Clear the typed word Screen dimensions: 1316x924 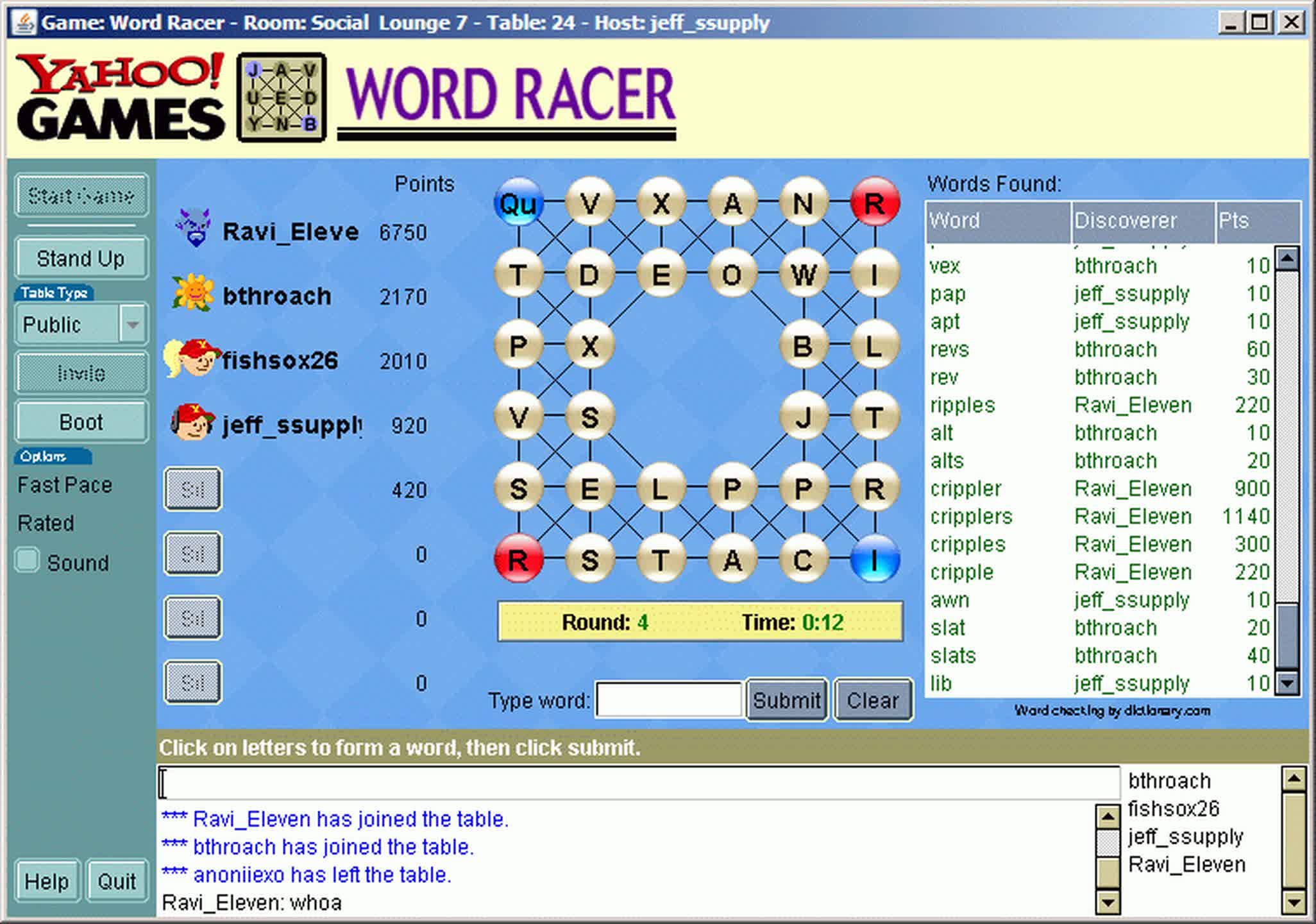[873, 700]
